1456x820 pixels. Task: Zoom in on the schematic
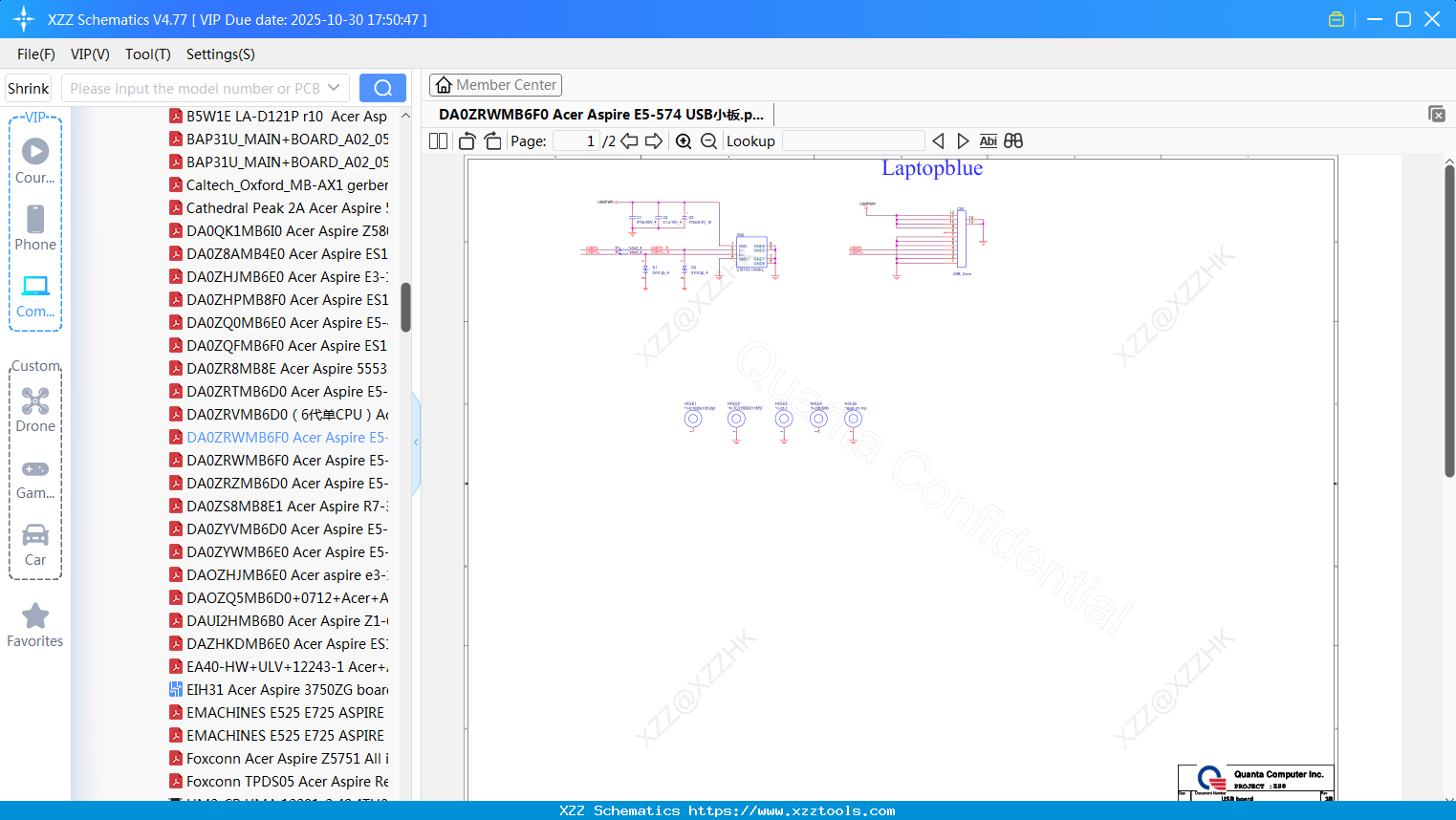tap(684, 141)
